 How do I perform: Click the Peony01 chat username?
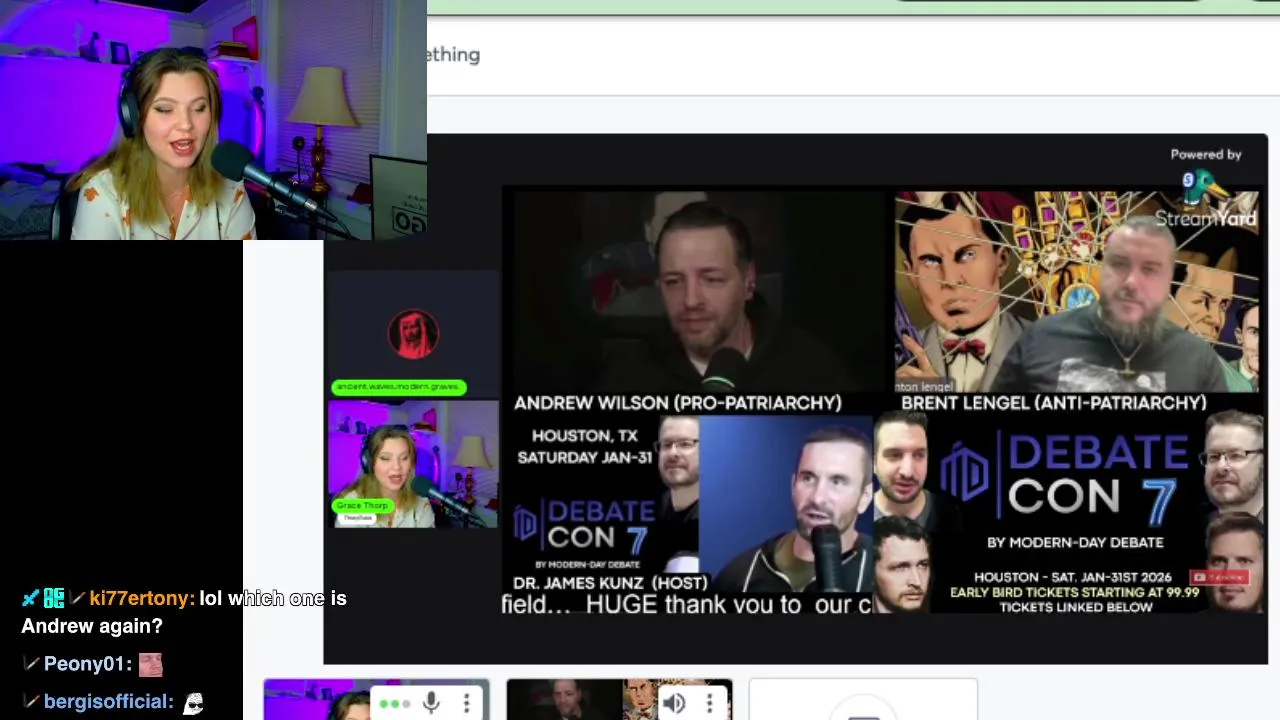[87, 664]
